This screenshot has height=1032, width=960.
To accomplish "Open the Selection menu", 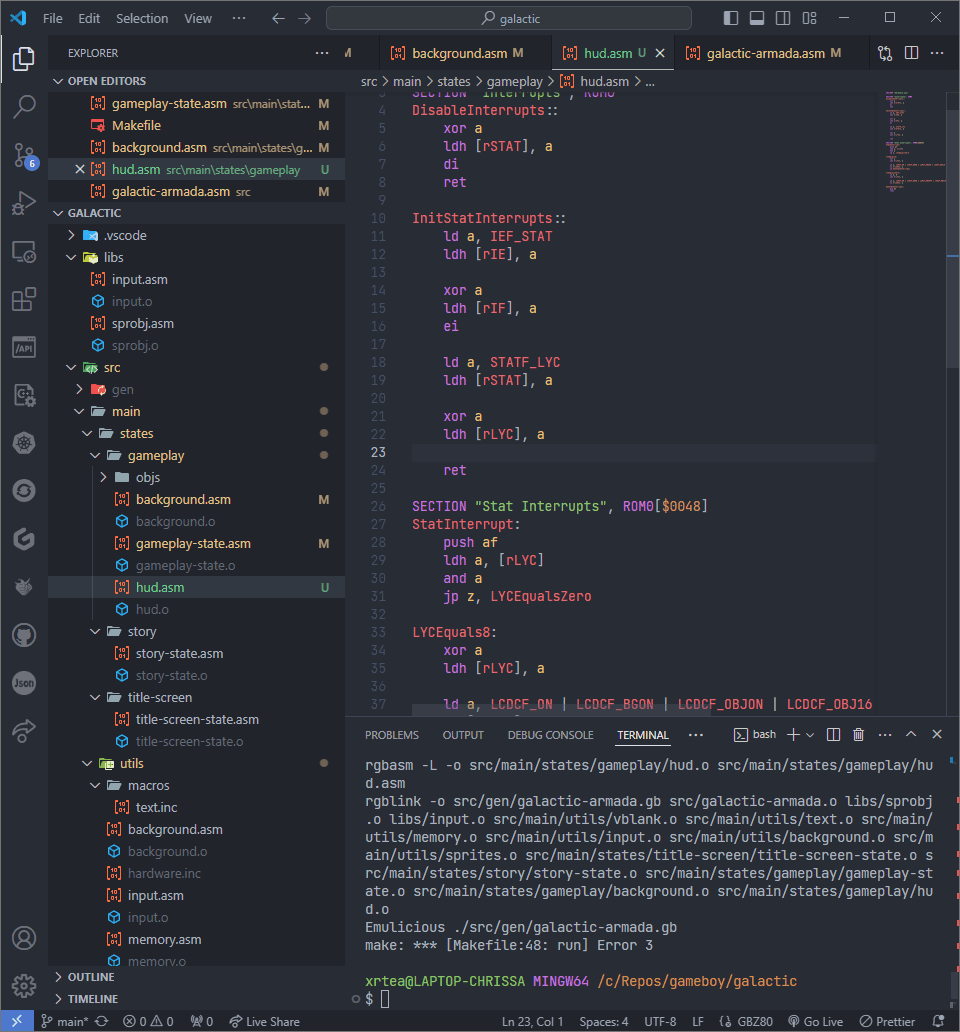I will 142,18.
